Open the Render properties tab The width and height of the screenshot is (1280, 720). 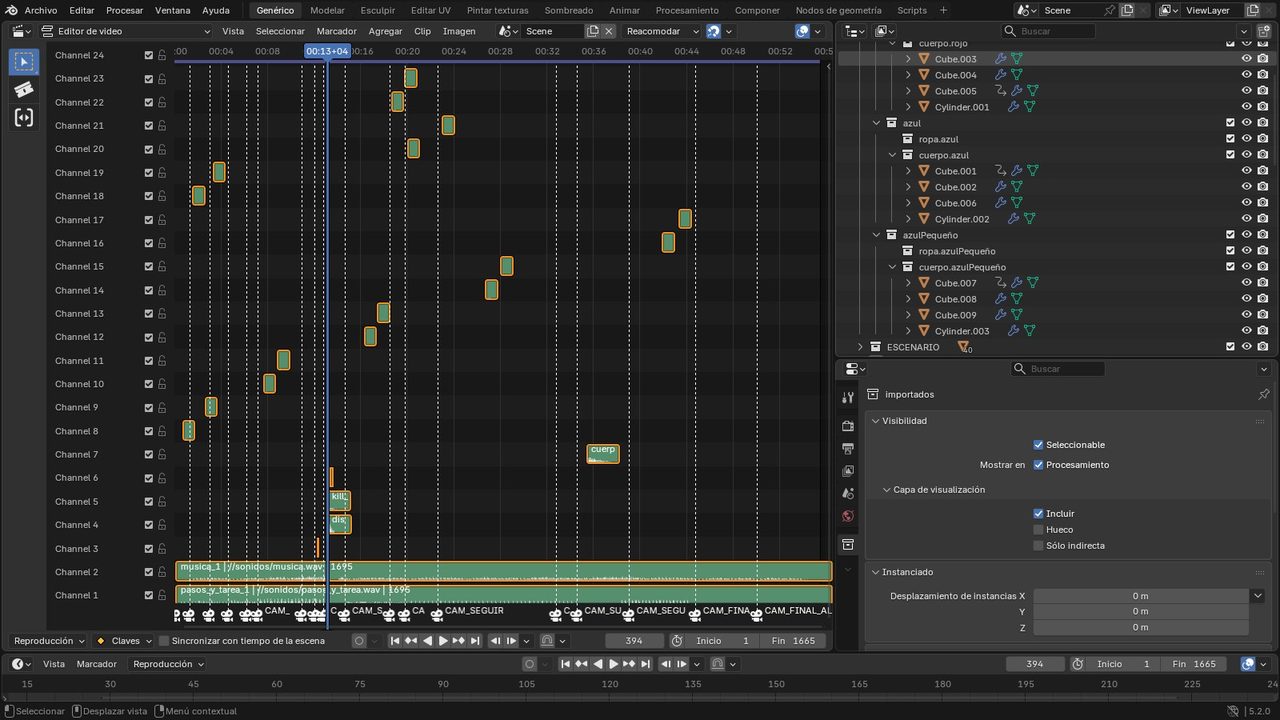(x=848, y=426)
